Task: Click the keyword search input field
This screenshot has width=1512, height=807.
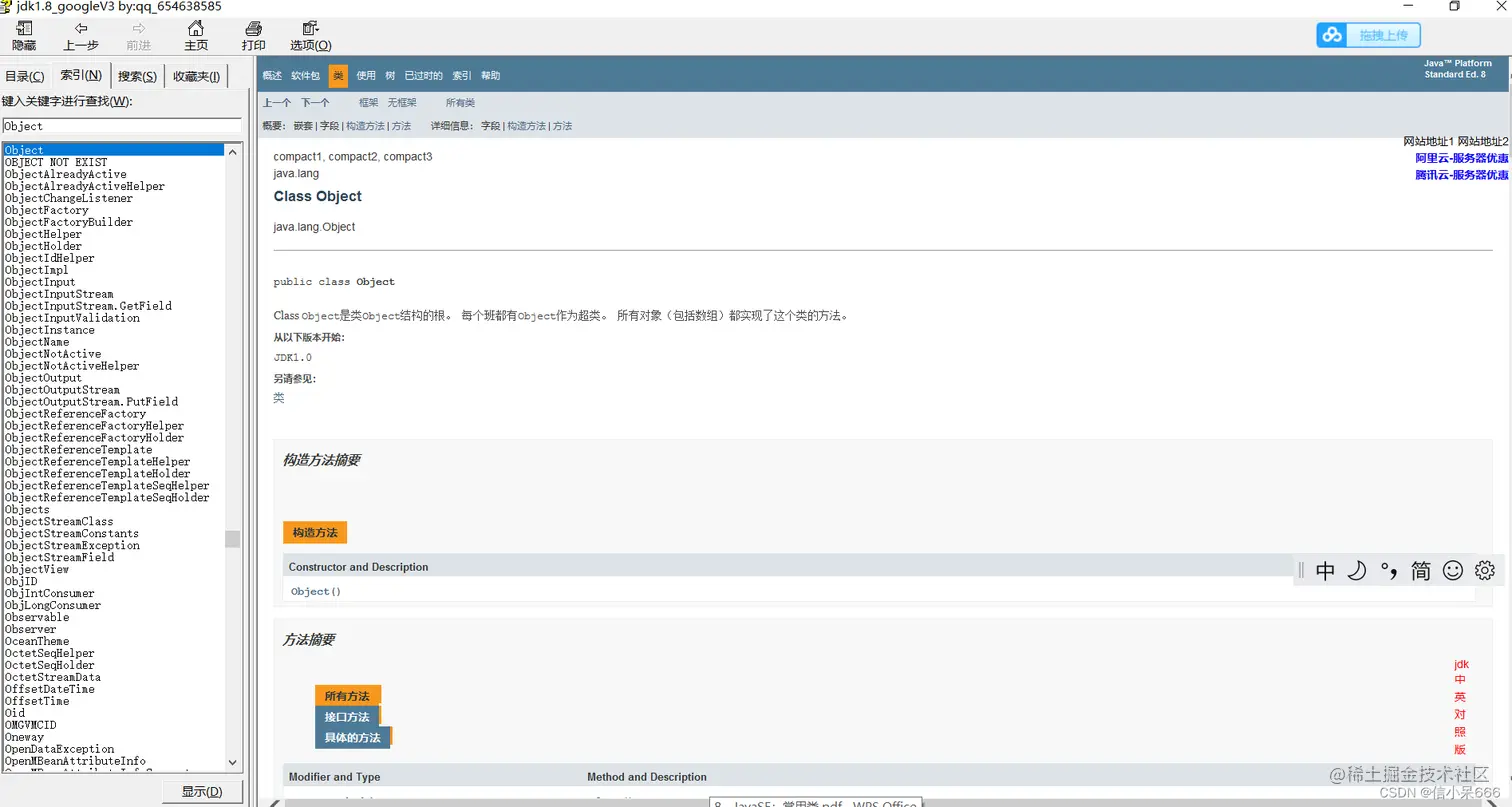Action: coord(121,126)
